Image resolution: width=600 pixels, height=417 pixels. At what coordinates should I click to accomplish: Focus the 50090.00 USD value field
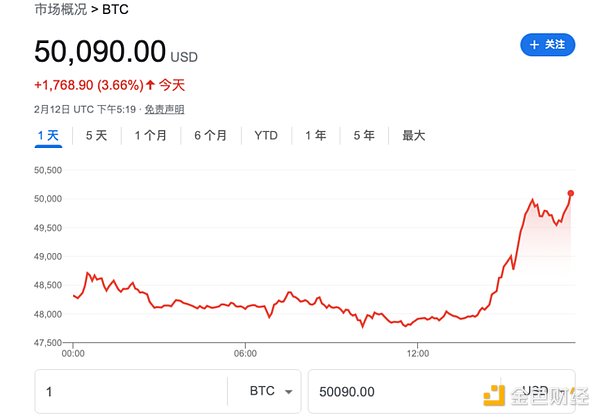coord(400,392)
